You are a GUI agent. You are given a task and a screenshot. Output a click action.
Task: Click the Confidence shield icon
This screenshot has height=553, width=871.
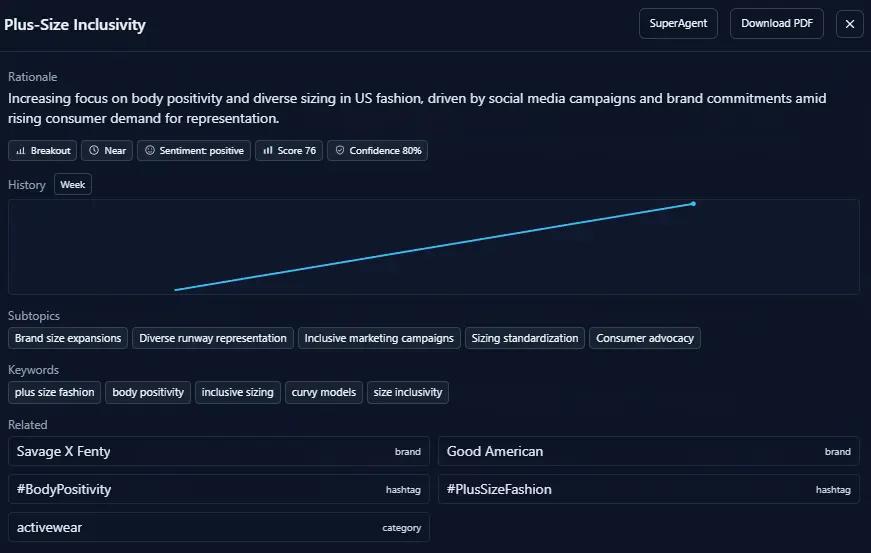[340, 151]
